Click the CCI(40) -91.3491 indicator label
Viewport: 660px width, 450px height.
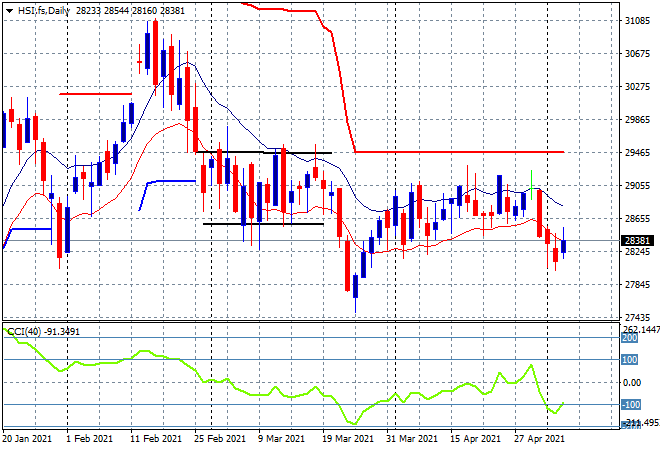[x=43, y=332]
